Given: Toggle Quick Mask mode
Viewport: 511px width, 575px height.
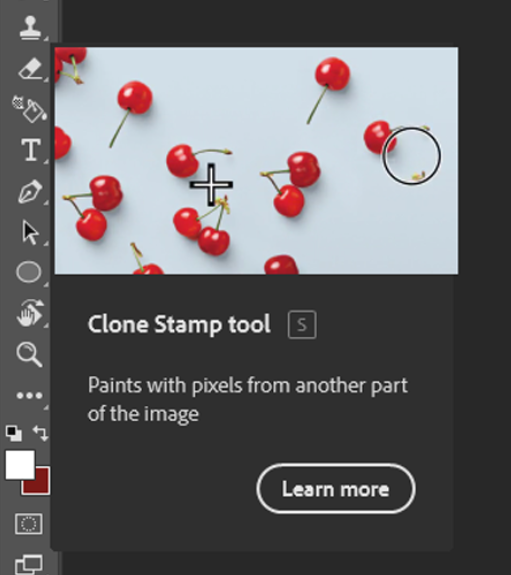Looking at the screenshot, I should pos(29,524).
